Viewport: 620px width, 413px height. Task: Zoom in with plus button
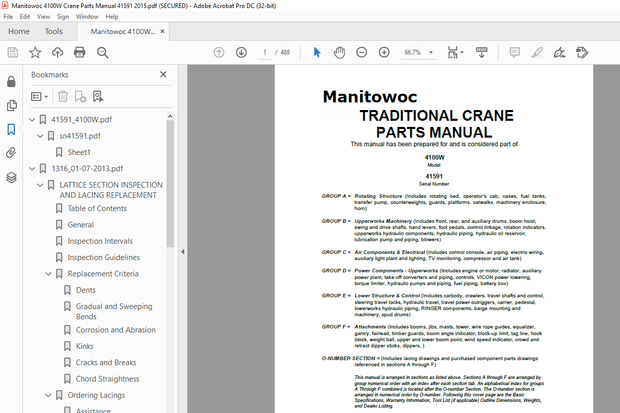384,52
